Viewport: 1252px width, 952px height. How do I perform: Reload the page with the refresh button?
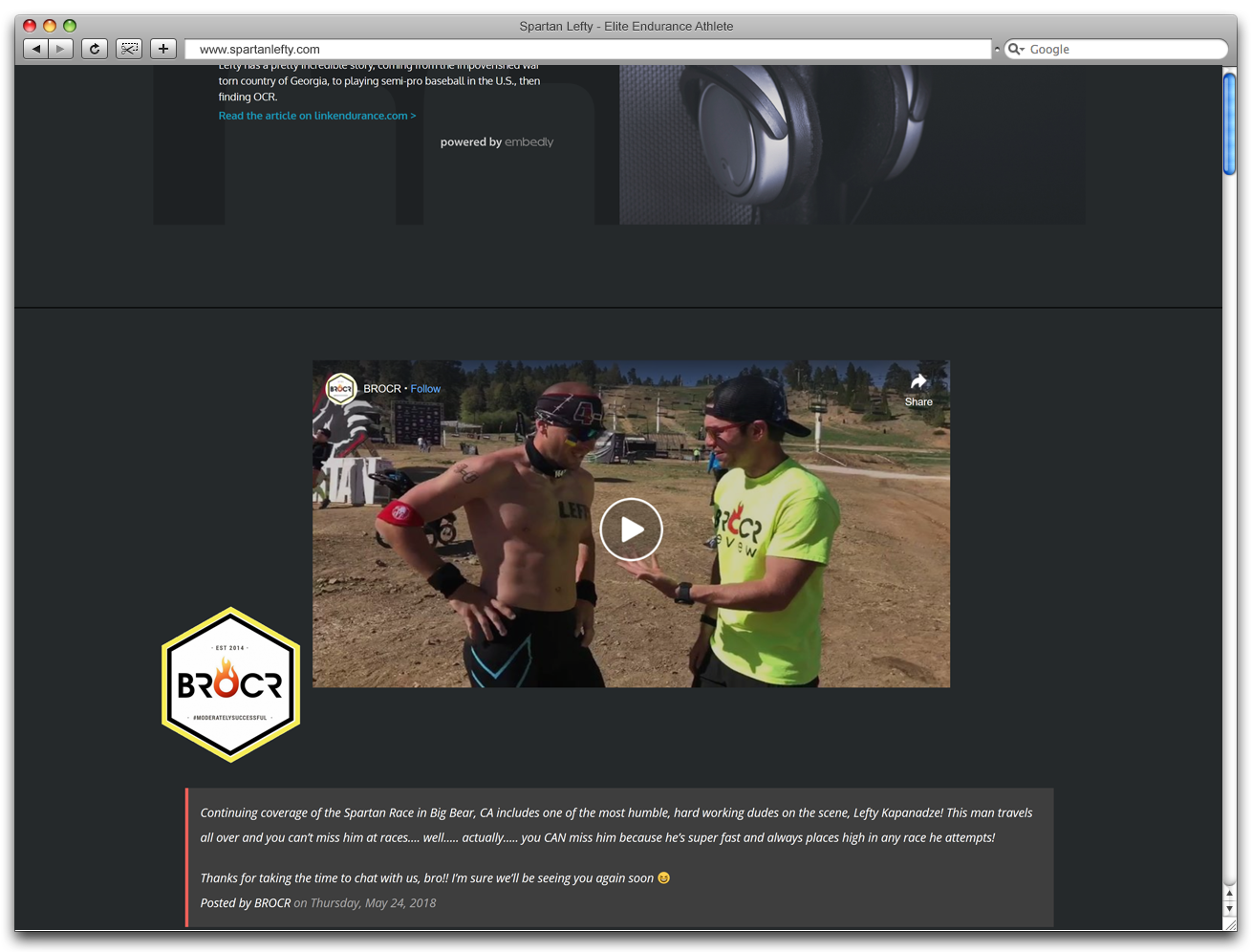click(95, 49)
